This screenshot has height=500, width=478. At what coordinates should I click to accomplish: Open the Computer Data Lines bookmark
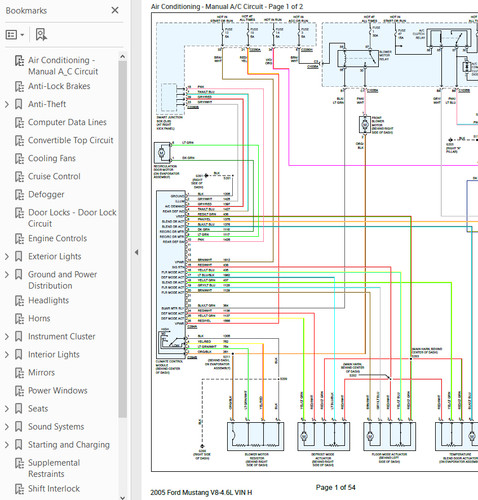click(x=67, y=122)
